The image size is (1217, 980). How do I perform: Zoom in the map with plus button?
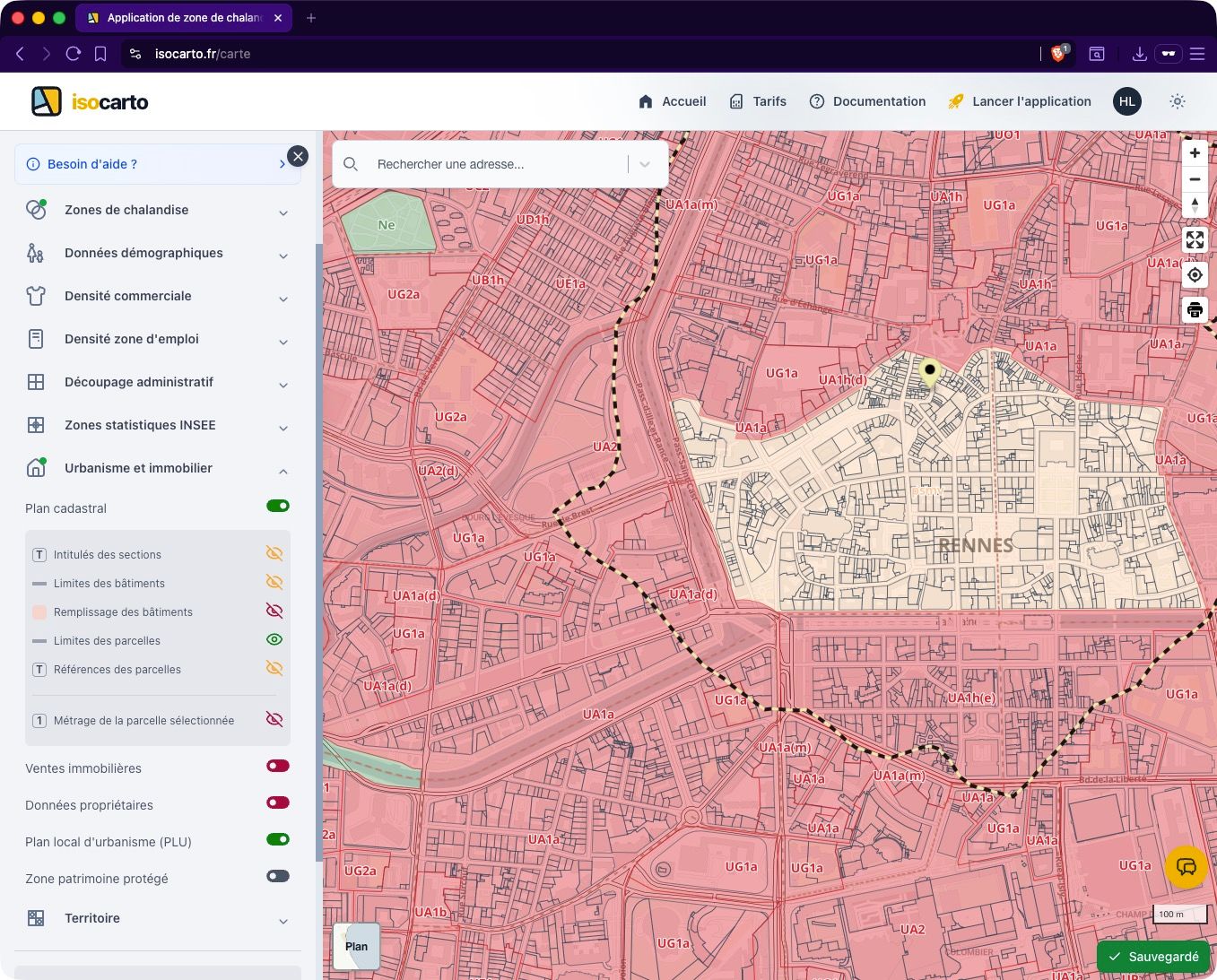pos(1195,153)
